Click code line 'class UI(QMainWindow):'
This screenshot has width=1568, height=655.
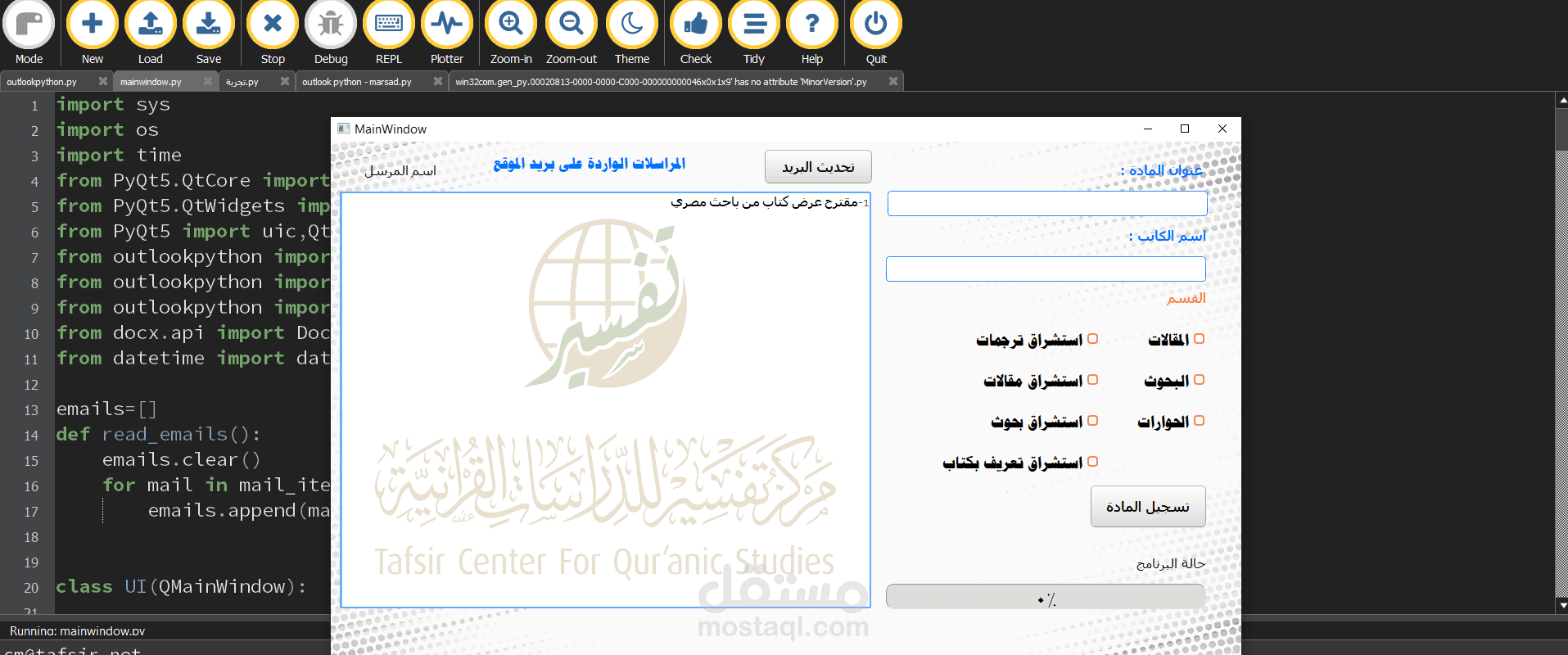coord(181,586)
